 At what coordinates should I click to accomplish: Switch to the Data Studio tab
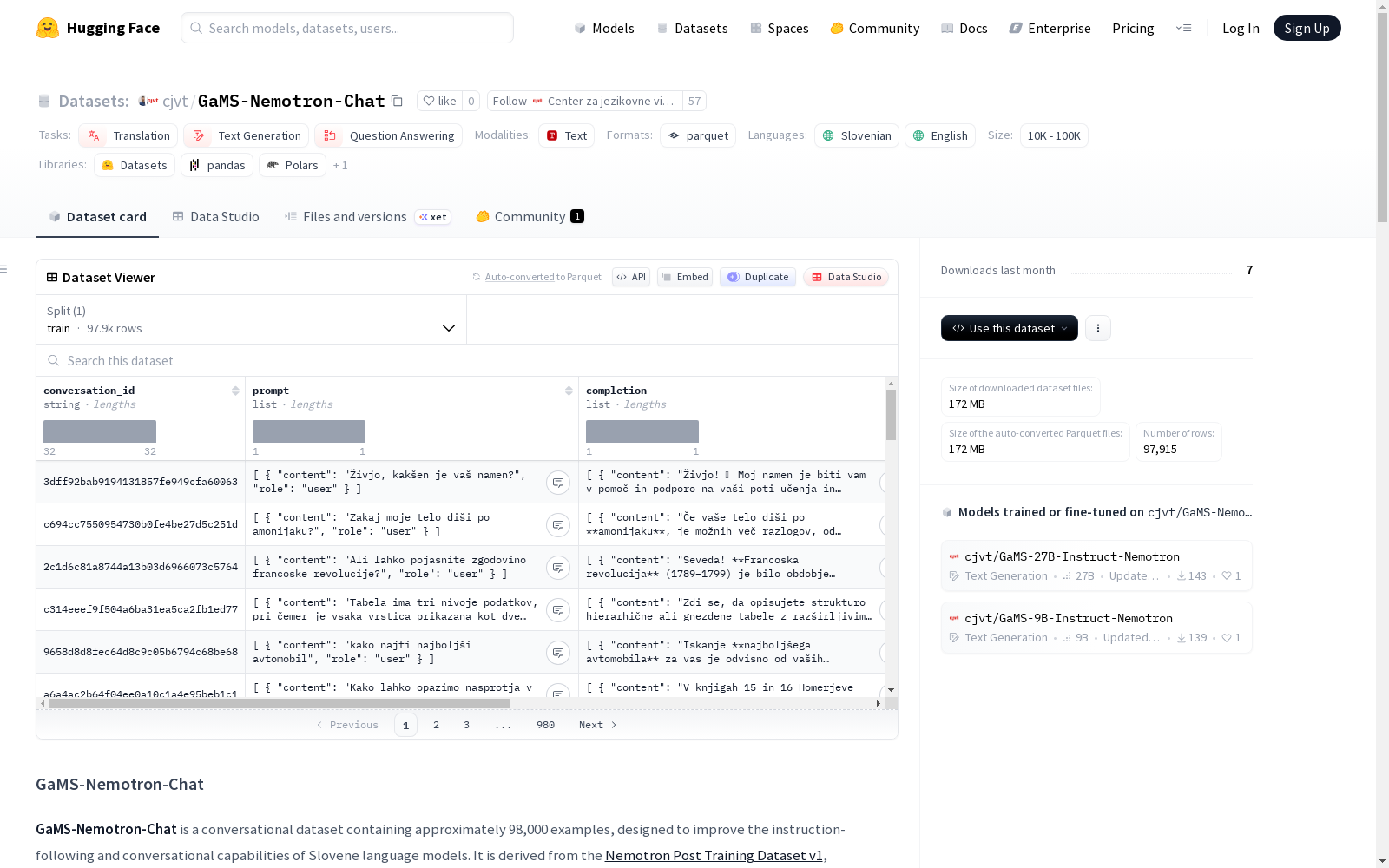tap(215, 217)
